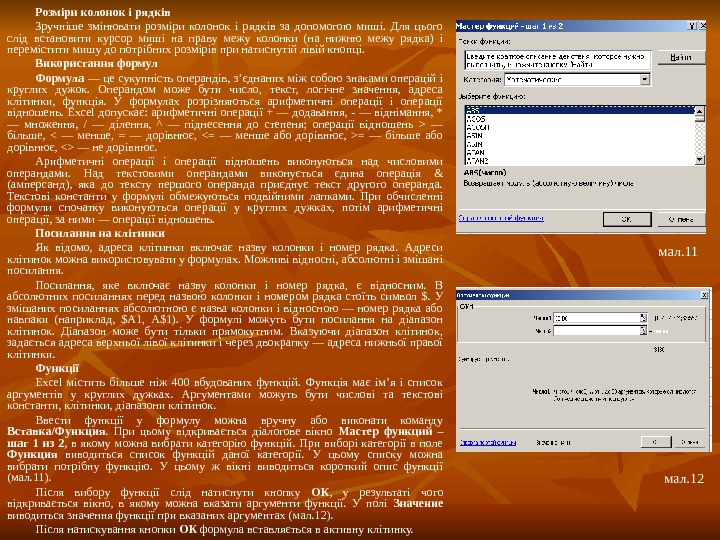Screen dimensions: 720x540
Task: Click the function list scrollbar thumb
Action: 699,118
